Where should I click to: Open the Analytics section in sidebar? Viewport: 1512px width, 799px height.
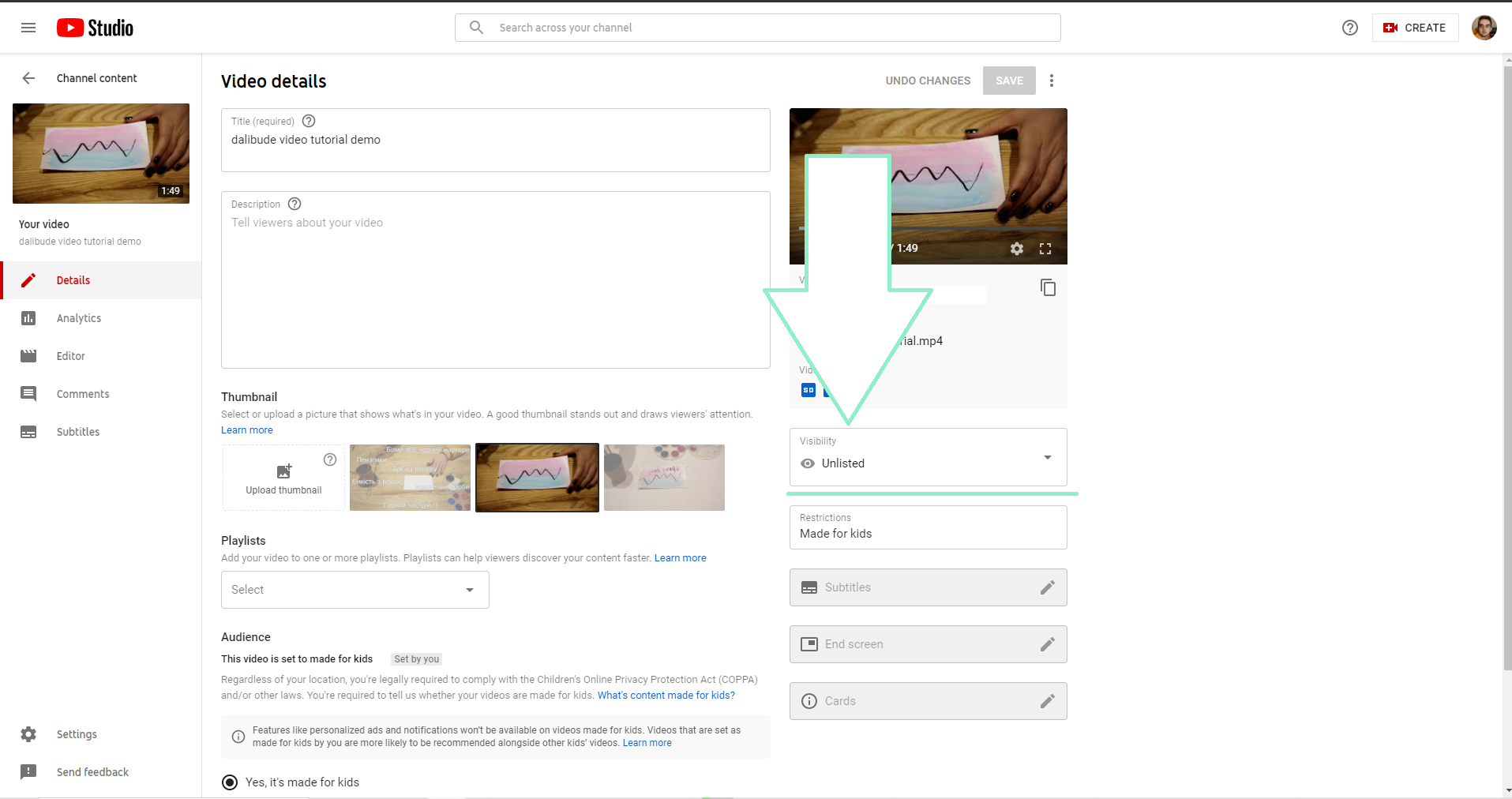click(79, 318)
